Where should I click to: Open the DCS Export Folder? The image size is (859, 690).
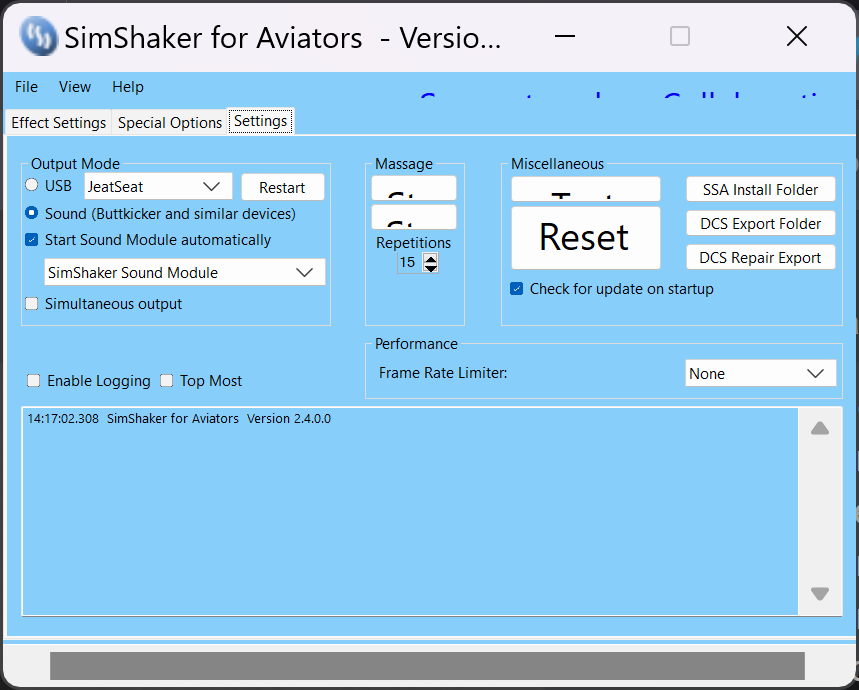coord(760,223)
